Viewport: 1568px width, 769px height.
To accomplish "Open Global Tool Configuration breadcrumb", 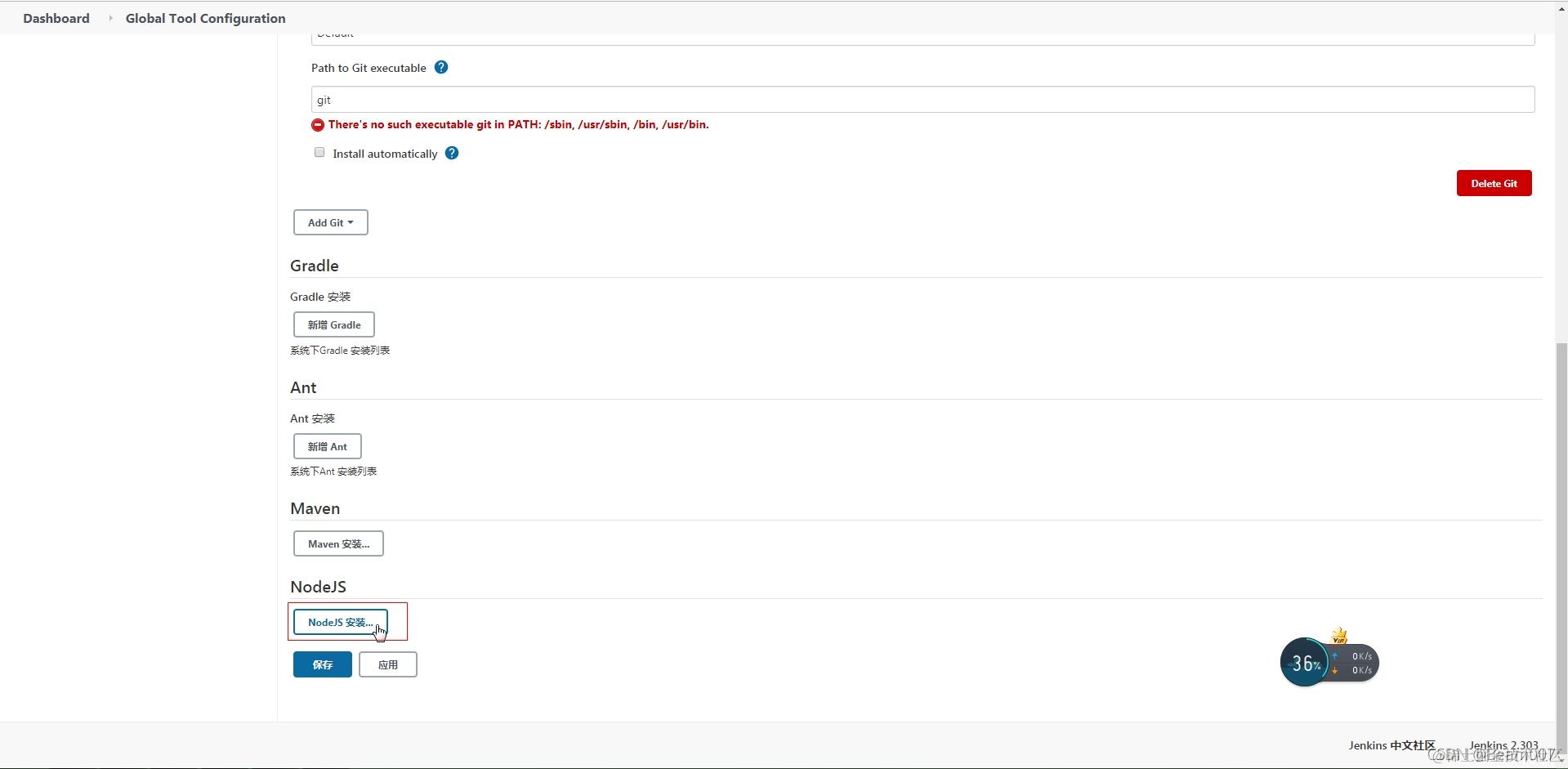I will click(206, 18).
